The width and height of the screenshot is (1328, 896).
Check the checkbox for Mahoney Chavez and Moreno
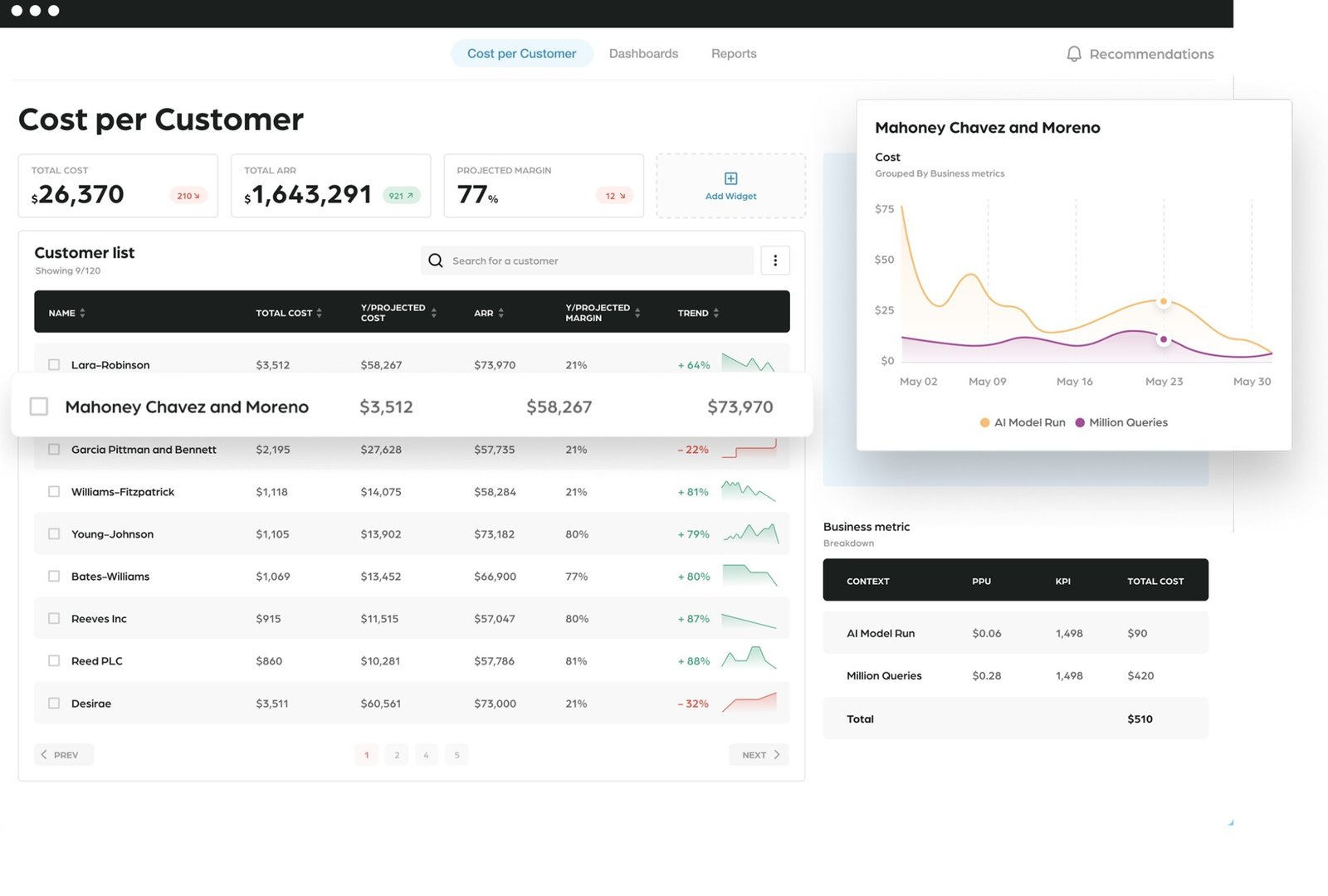(39, 406)
